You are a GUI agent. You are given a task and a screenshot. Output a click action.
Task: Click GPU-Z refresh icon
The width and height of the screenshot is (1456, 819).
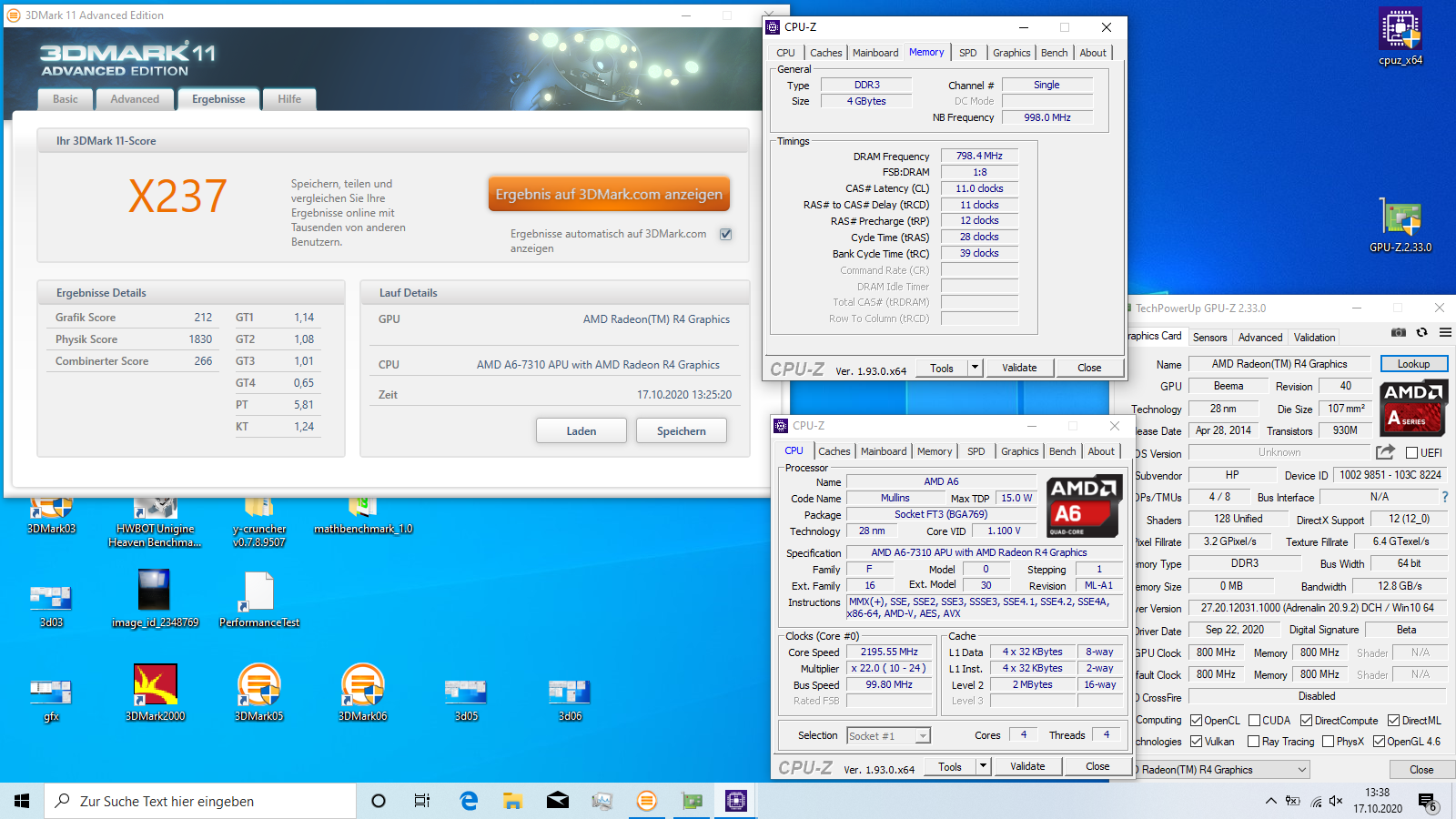click(1421, 333)
